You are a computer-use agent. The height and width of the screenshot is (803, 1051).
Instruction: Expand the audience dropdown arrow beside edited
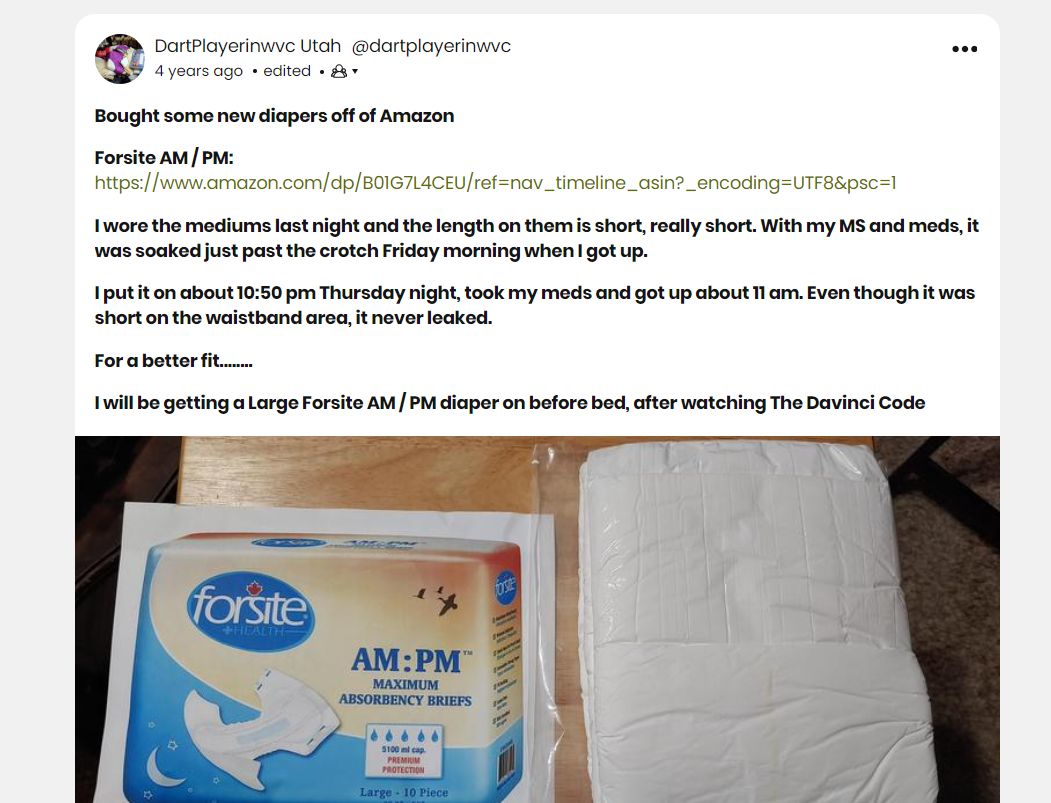(355, 71)
